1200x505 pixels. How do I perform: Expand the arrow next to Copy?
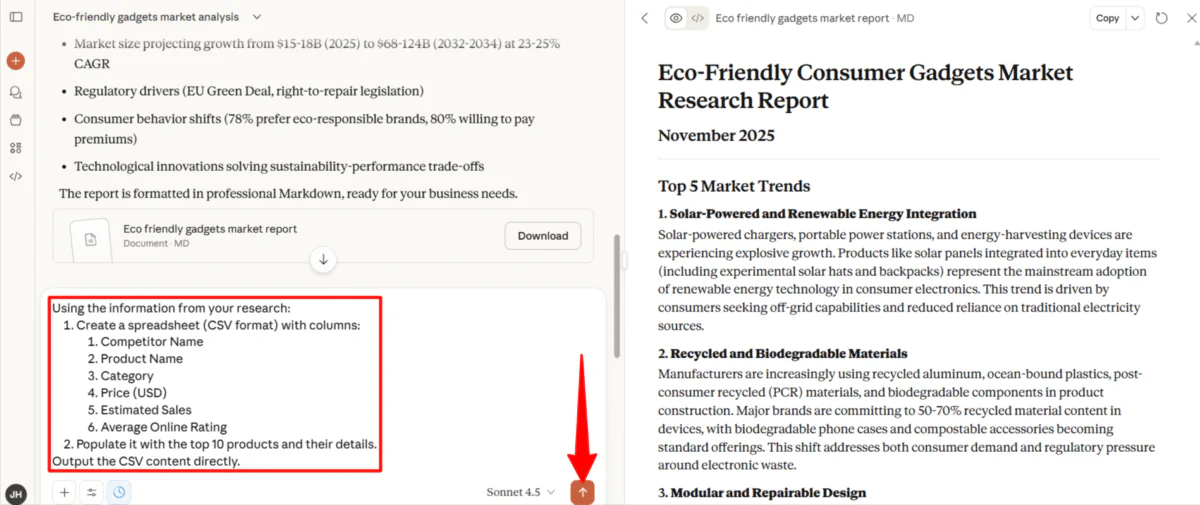point(1134,18)
